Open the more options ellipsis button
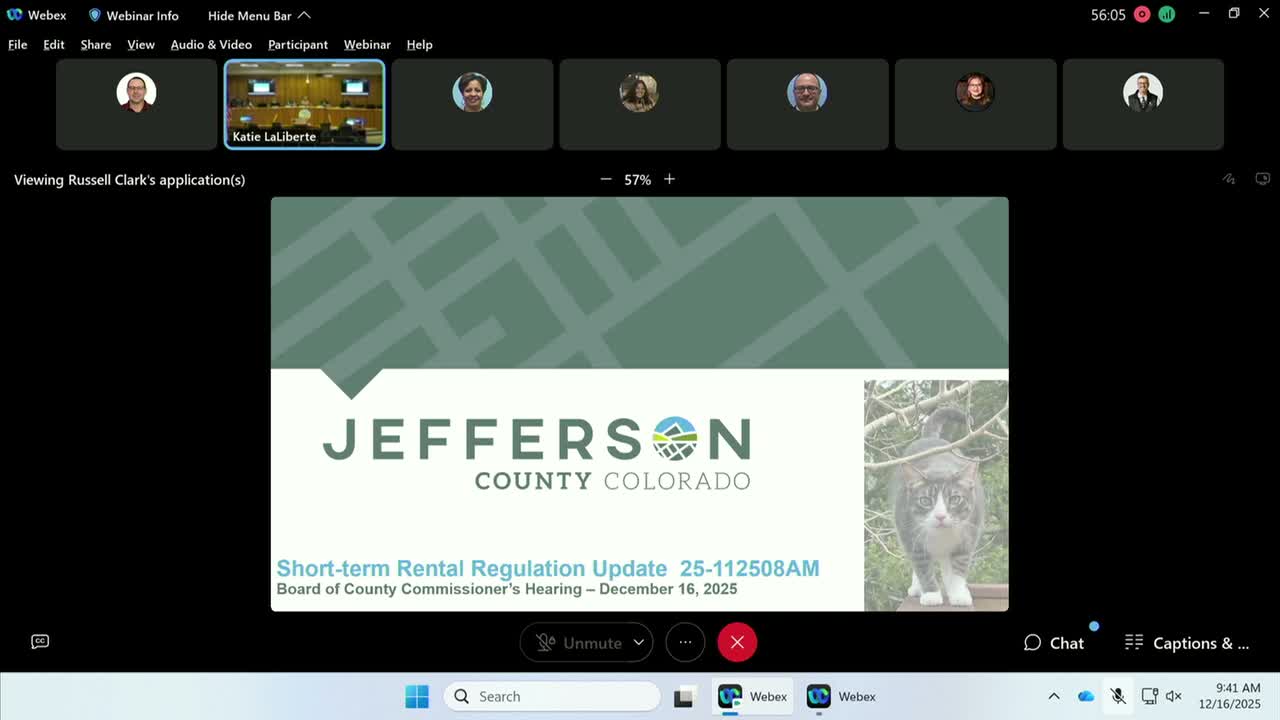This screenshot has height=720, width=1280. 685,642
